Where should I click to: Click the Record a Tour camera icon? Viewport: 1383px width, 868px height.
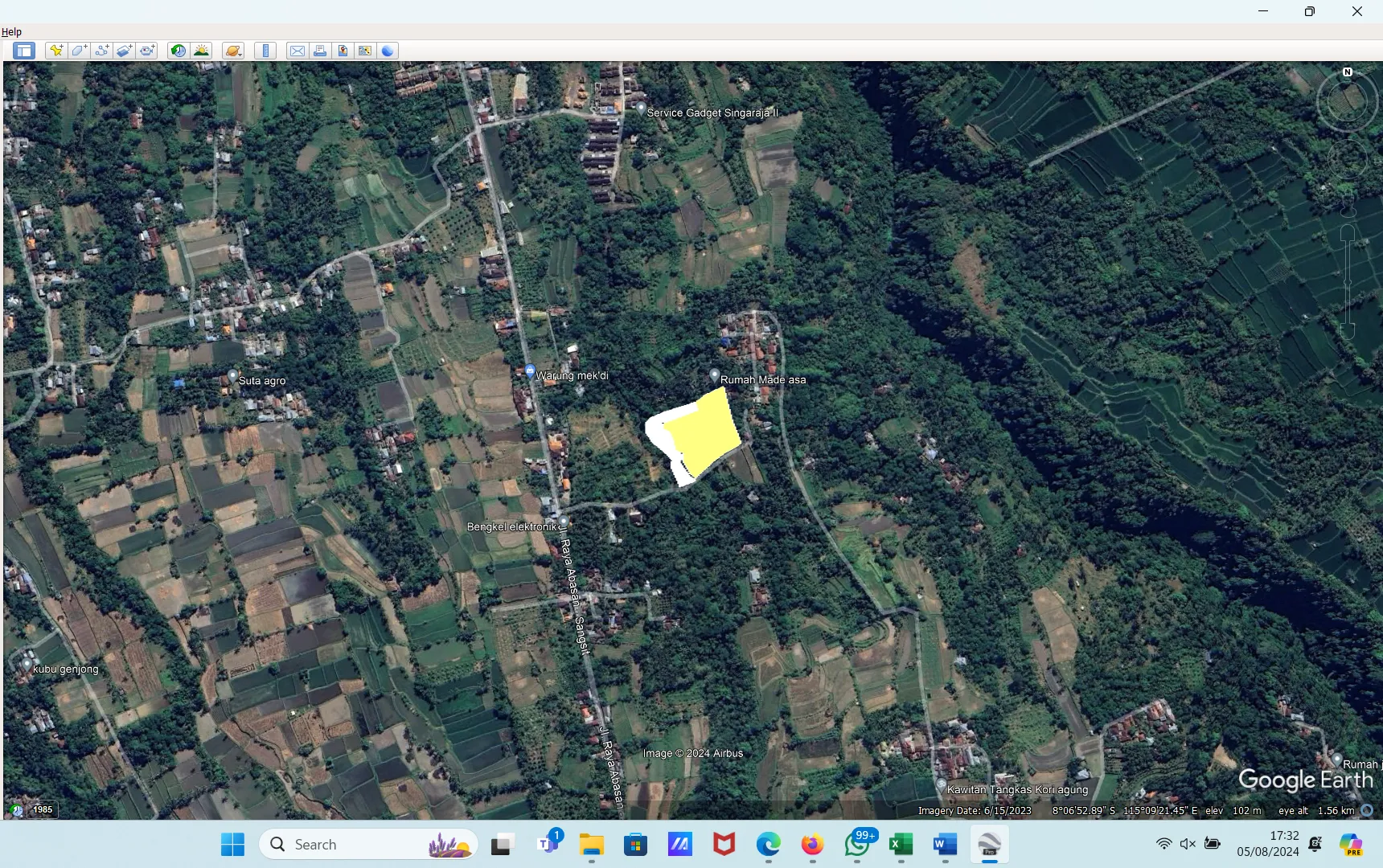coord(146,51)
